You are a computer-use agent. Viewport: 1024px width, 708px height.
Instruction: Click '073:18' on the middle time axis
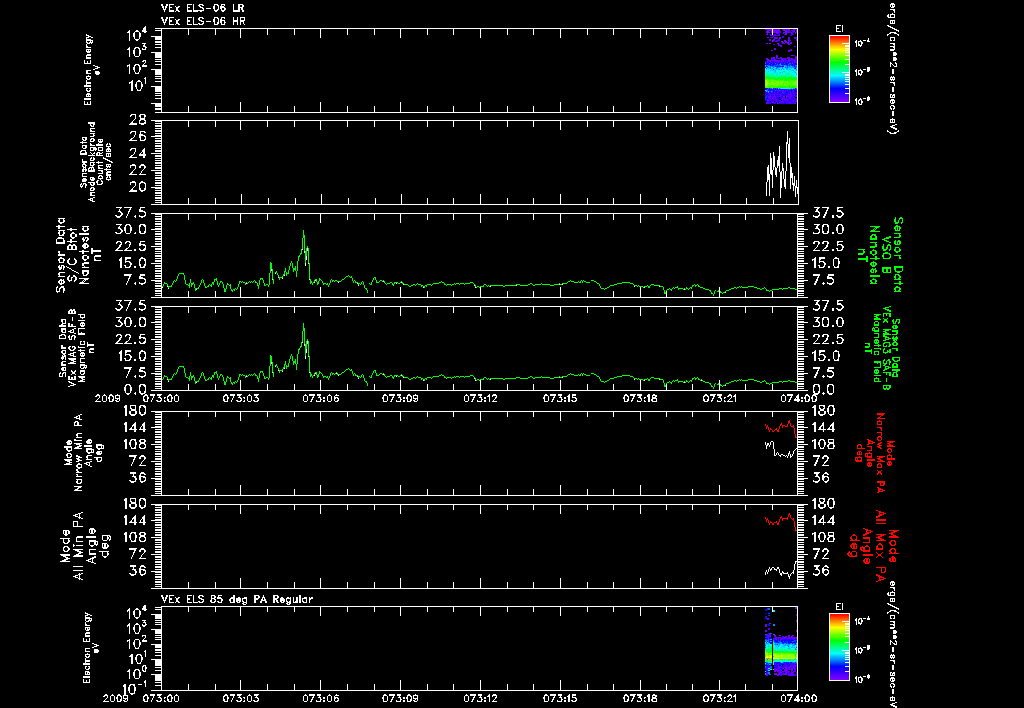639,398
